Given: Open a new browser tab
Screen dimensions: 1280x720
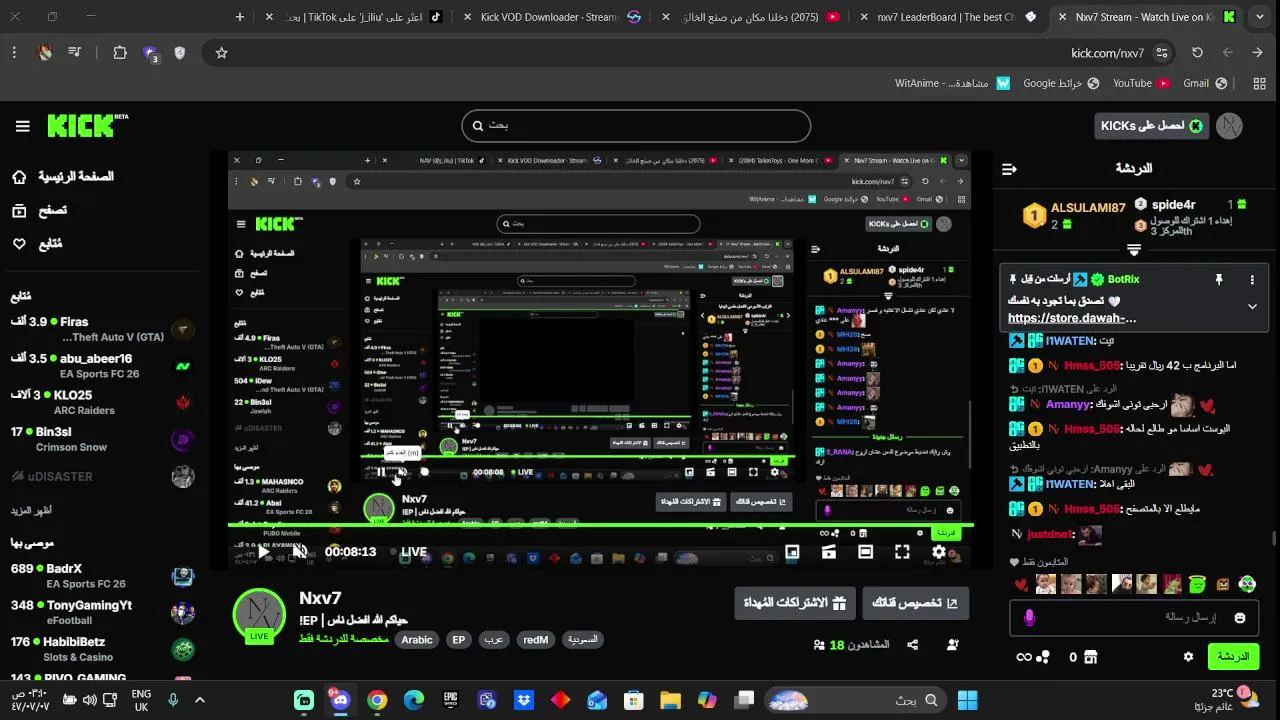Looking at the screenshot, I should point(240,17).
